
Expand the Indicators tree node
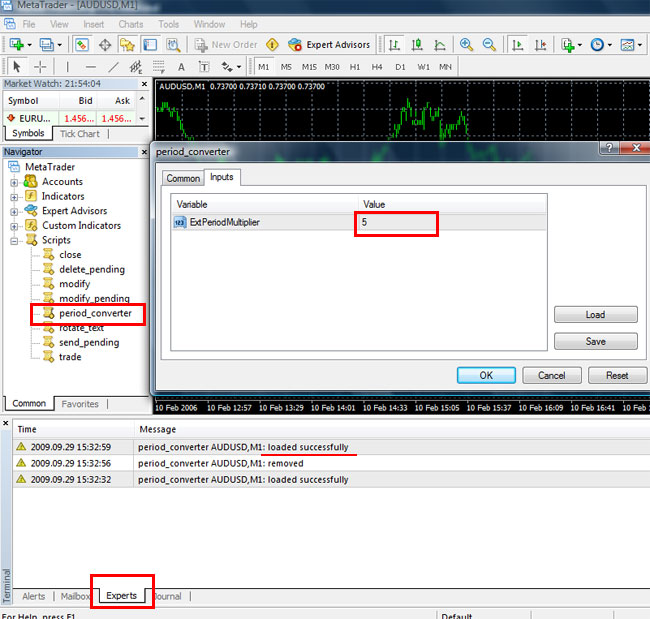14,197
